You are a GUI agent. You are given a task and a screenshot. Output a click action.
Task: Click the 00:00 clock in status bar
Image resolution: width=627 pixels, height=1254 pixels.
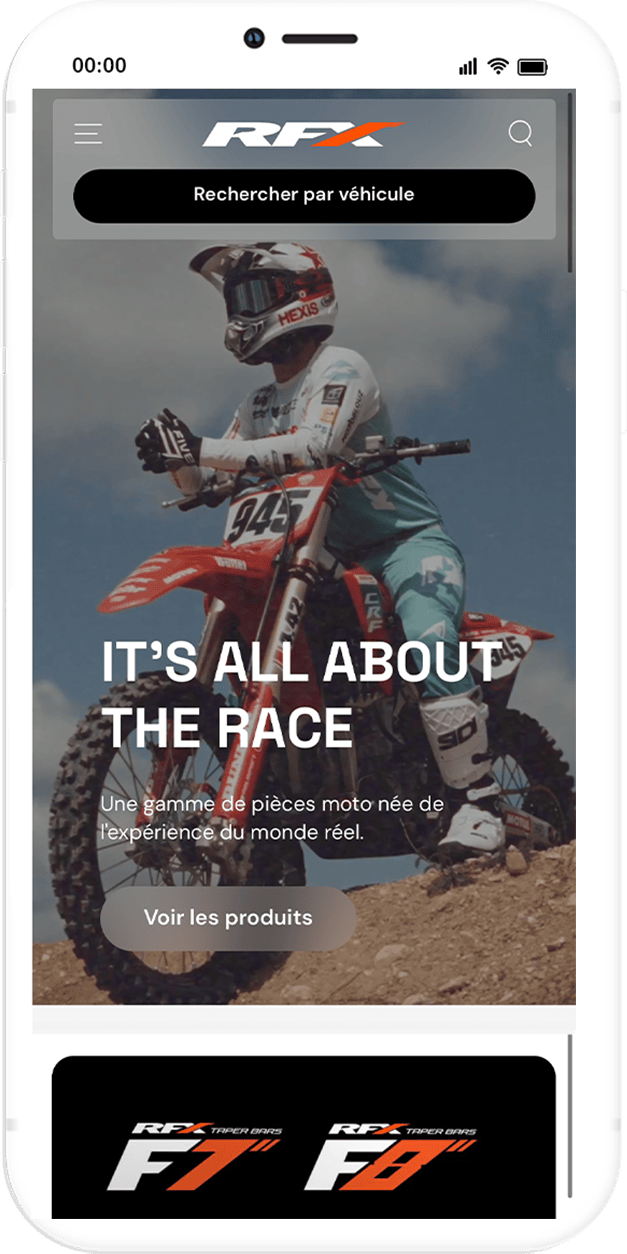pyautogui.click(x=99, y=66)
